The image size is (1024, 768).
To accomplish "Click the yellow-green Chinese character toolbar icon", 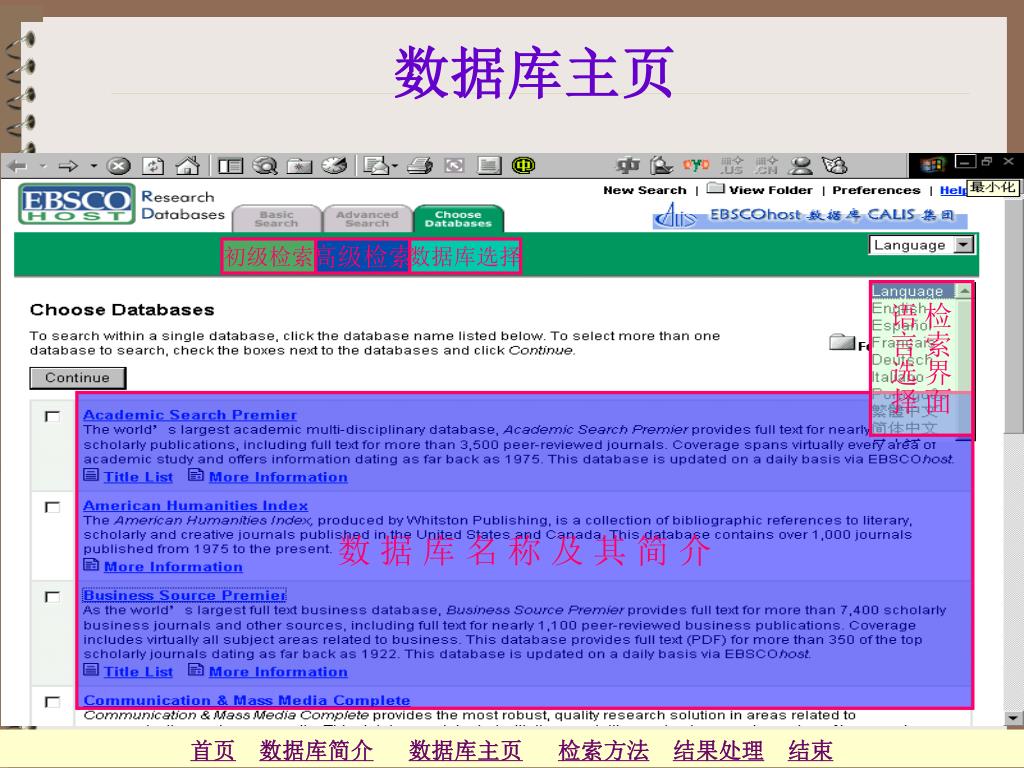I will [x=524, y=166].
